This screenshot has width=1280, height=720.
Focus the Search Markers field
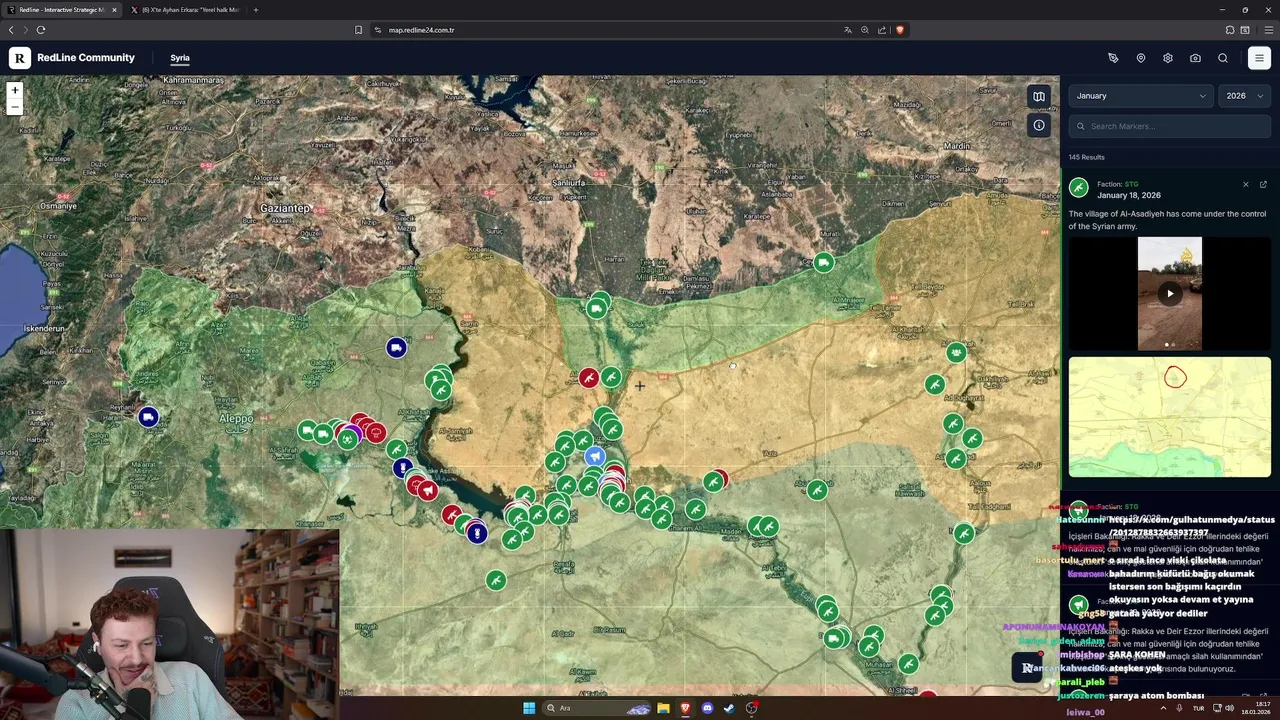click(x=1170, y=126)
